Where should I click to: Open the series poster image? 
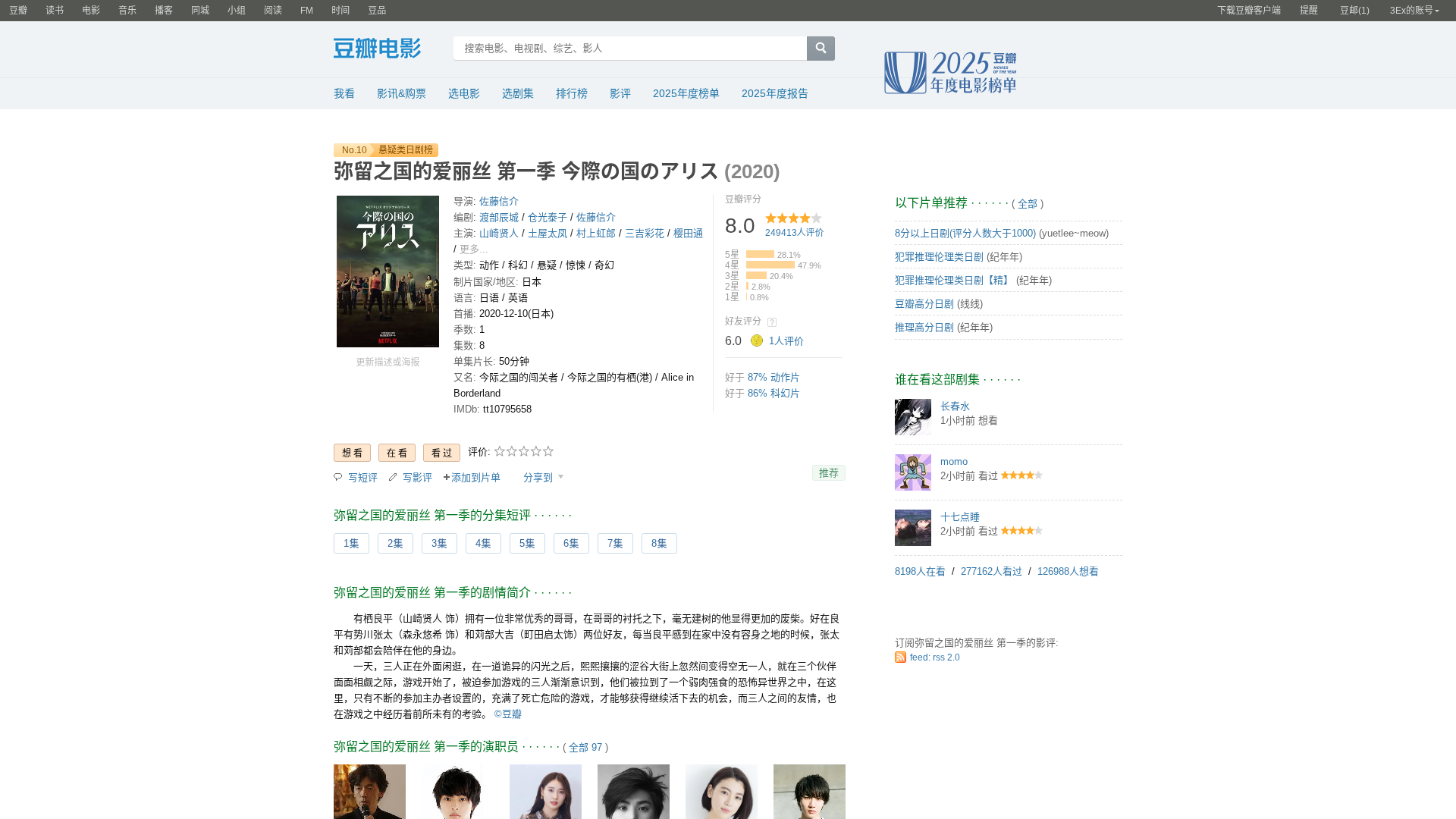[x=388, y=271]
